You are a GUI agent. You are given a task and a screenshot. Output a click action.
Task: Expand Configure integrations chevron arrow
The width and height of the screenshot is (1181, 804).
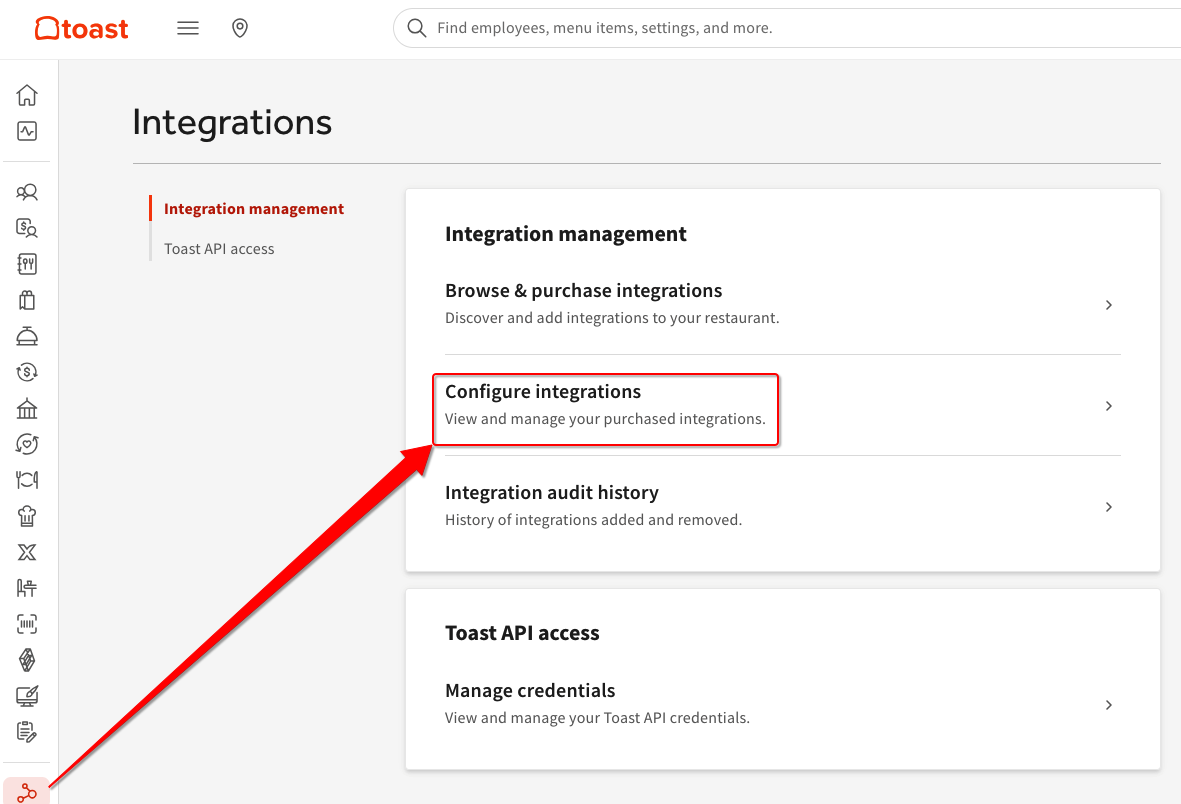[1108, 406]
